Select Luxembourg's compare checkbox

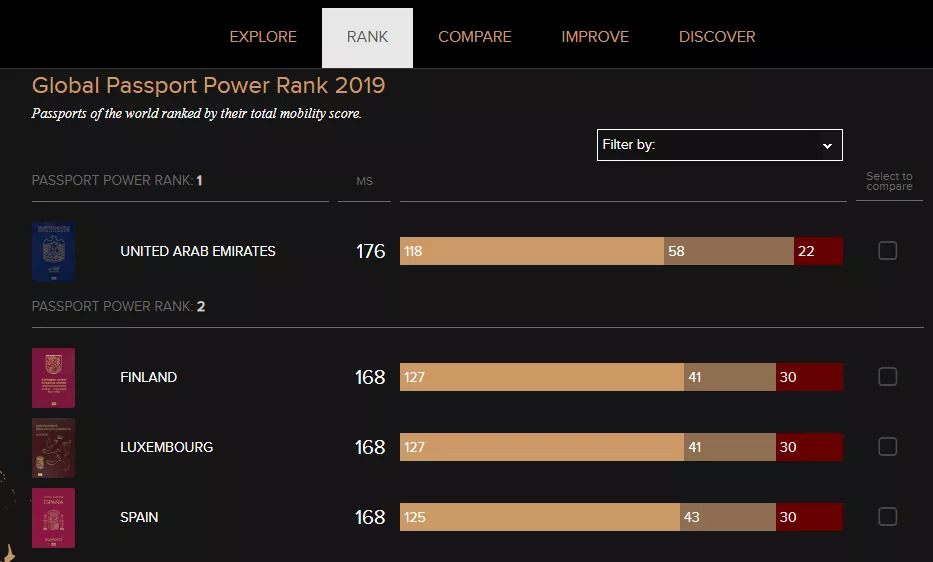tap(887, 447)
